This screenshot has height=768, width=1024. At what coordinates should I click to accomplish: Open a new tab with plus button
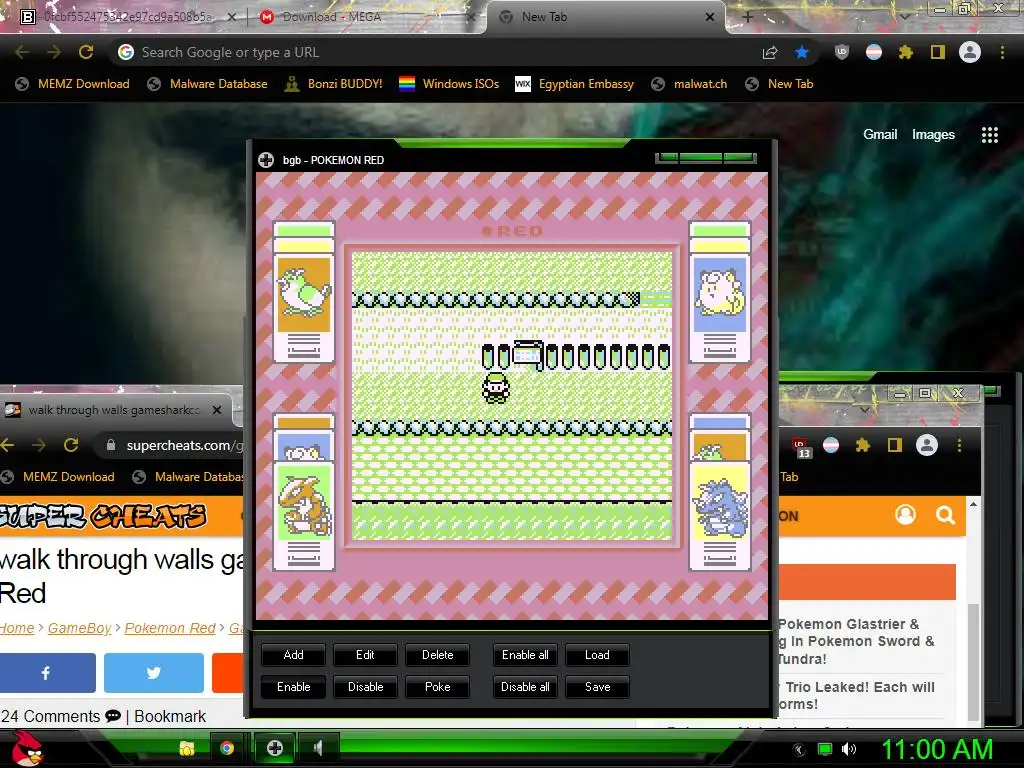pyautogui.click(x=748, y=17)
